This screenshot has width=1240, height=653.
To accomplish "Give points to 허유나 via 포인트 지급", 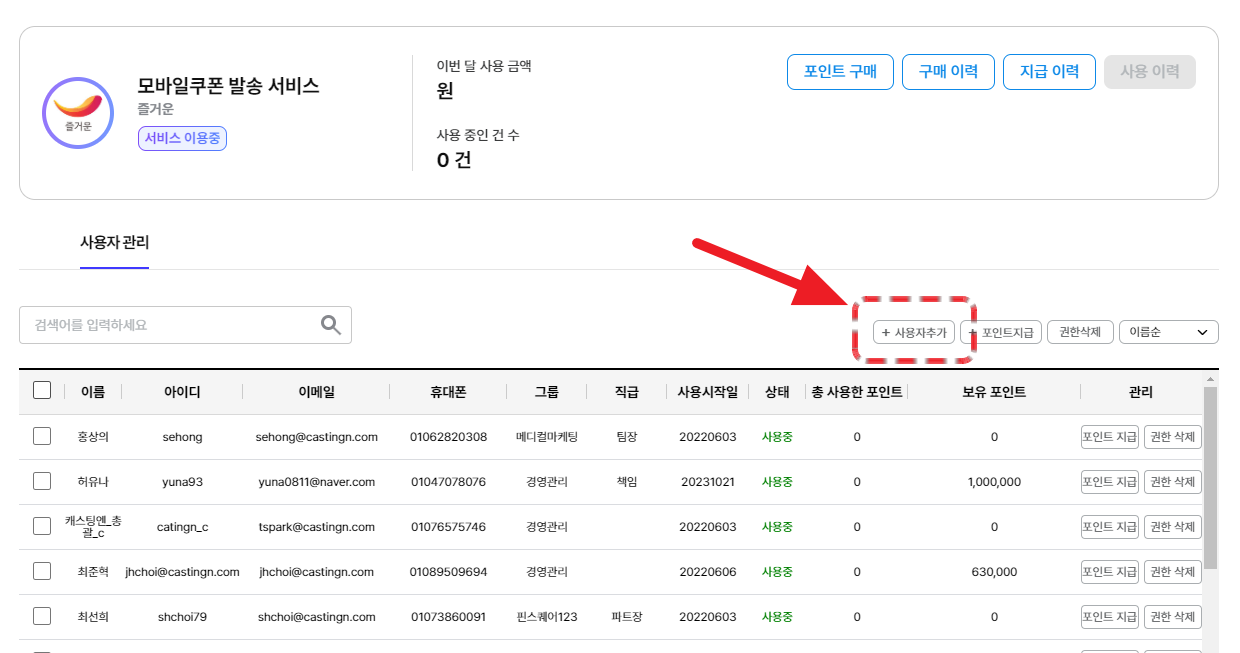I will [1109, 481].
